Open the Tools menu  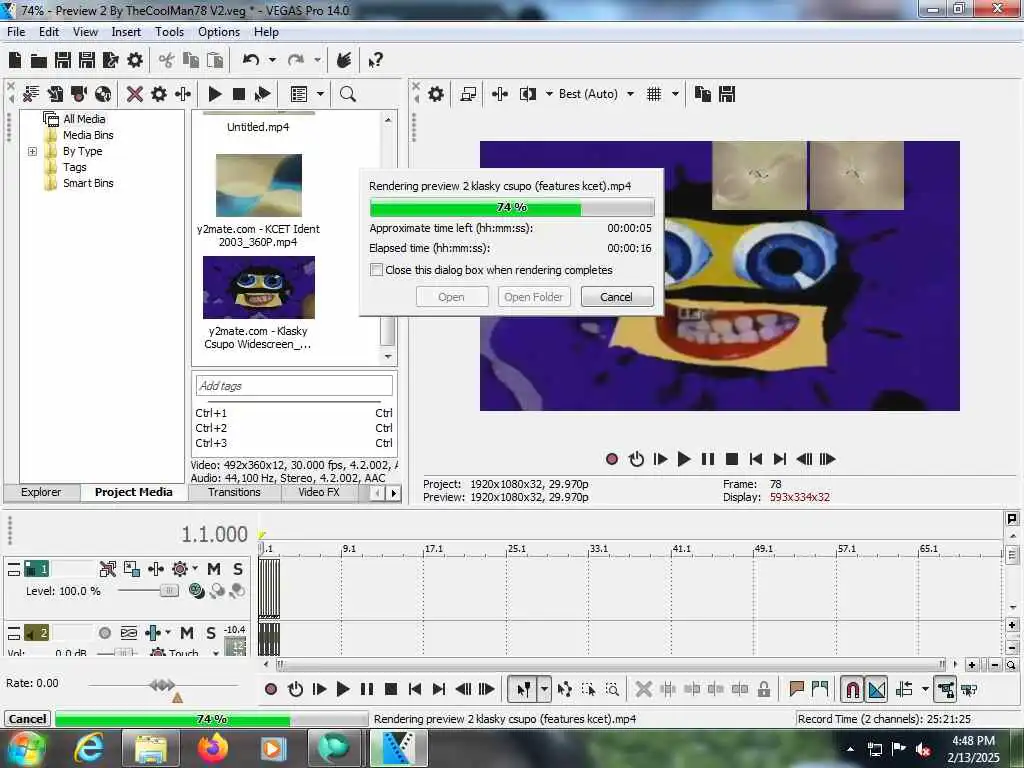point(169,32)
